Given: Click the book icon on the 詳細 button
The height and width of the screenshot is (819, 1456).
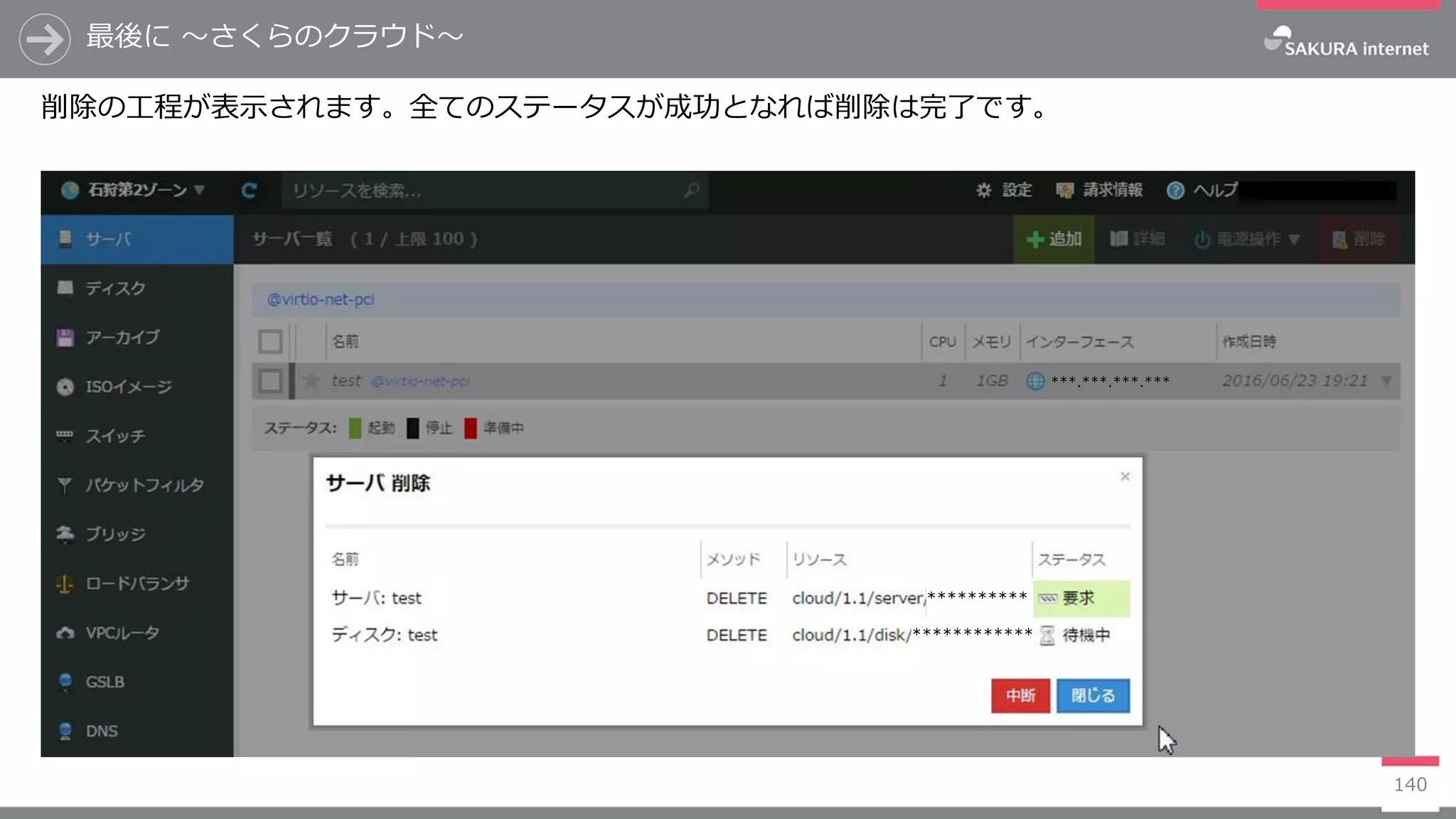Looking at the screenshot, I should (x=1119, y=239).
